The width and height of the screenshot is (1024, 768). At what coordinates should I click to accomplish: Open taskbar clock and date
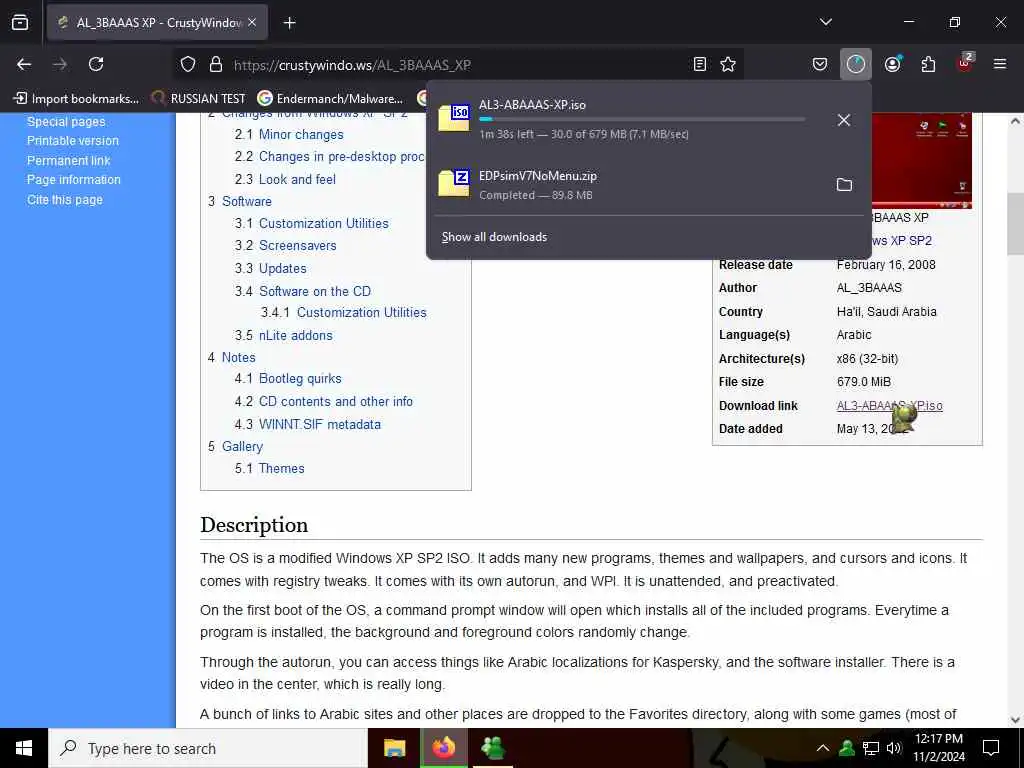pyautogui.click(x=939, y=748)
